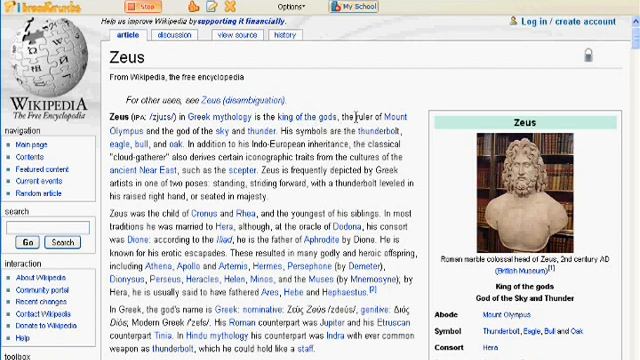The height and width of the screenshot is (360, 640).
Task: Follow the Rhea link
Action: [x=245, y=213]
